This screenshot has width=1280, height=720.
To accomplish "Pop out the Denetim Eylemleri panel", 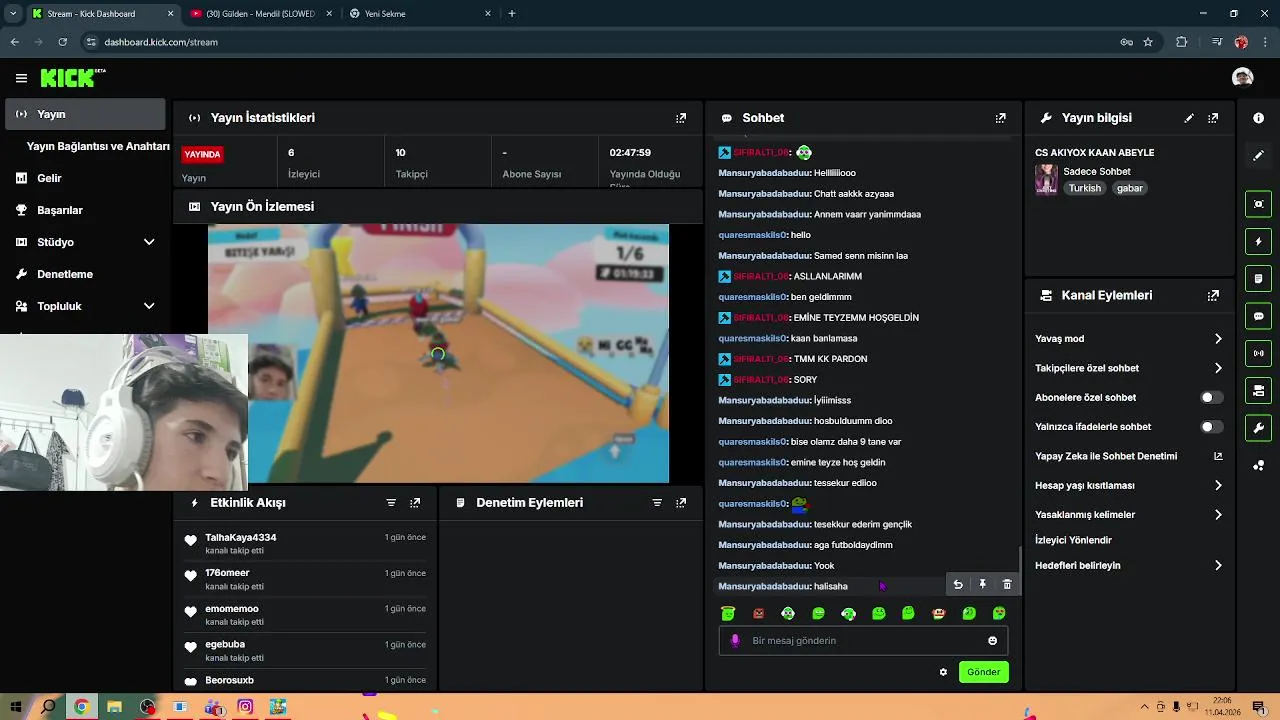I will click(x=681, y=503).
